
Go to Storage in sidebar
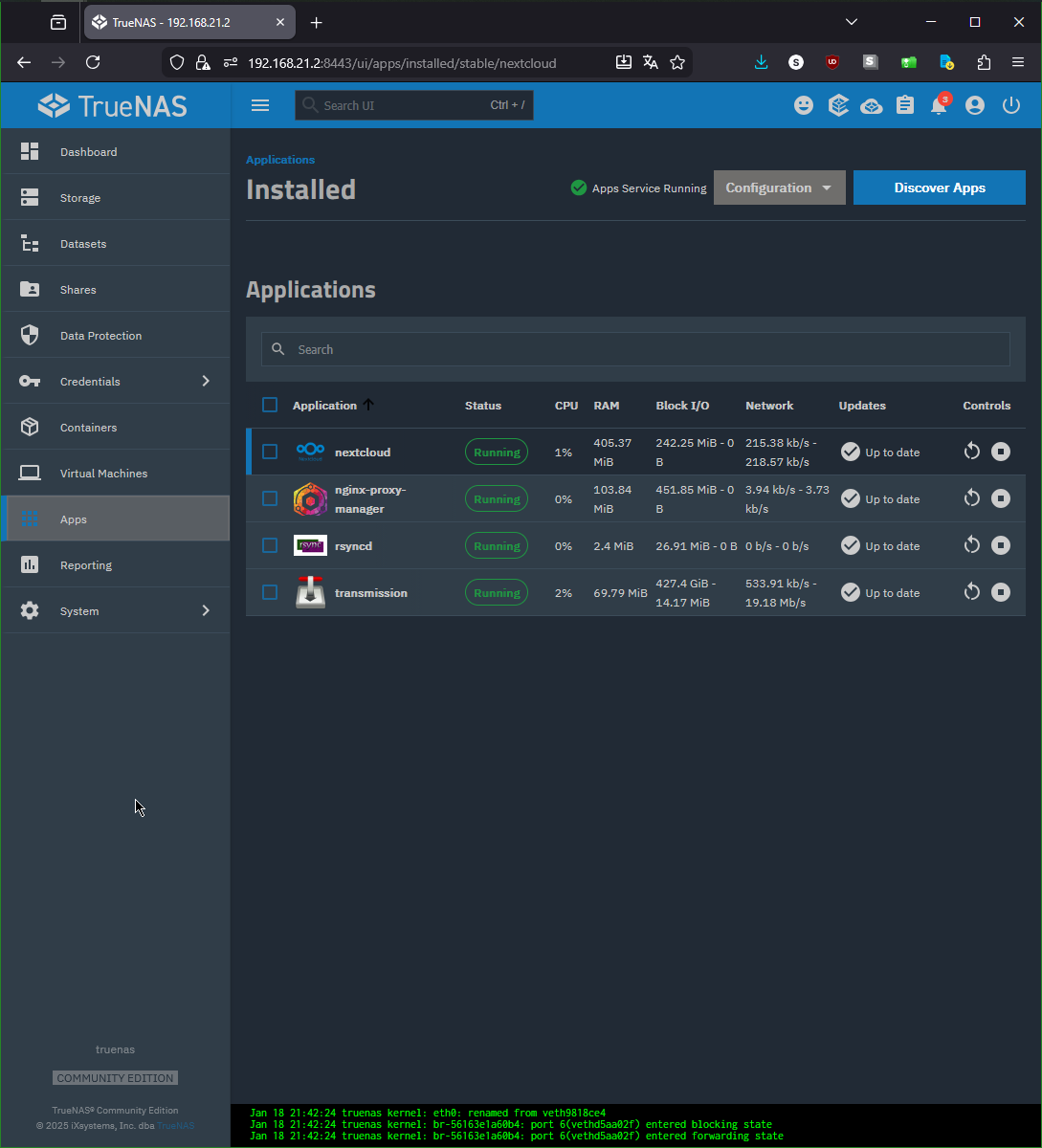click(116, 197)
